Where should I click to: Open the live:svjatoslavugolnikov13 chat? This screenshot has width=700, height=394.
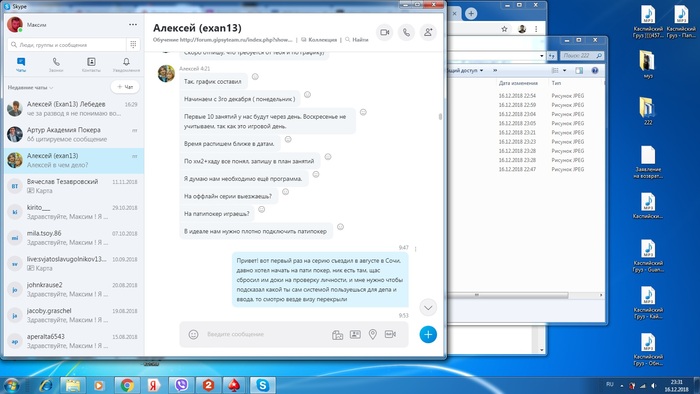(74, 264)
